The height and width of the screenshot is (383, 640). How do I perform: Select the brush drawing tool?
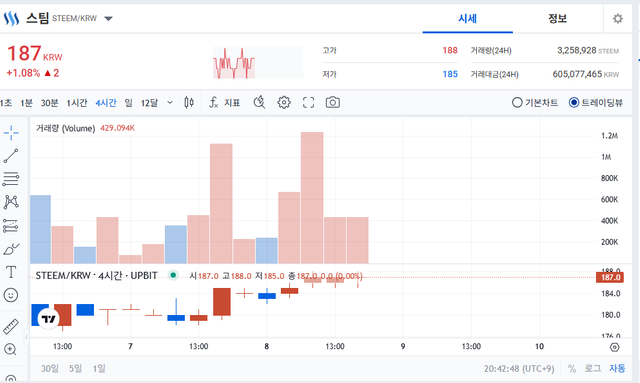[11, 249]
